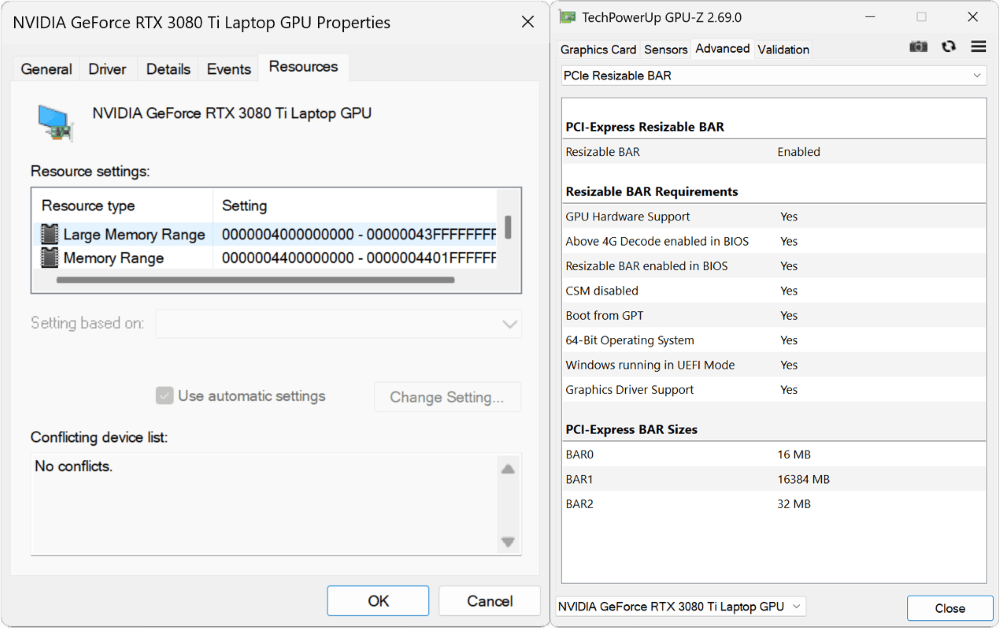Click the Setting column header
The image size is (1000, 628).
355,205
